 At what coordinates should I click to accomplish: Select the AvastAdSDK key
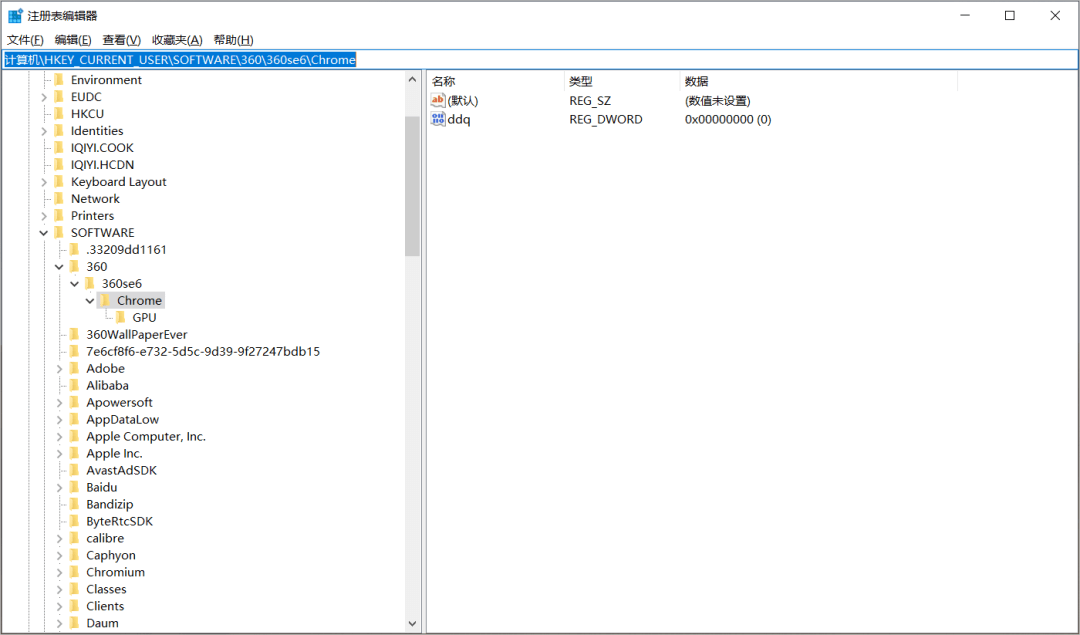point(121,470)
